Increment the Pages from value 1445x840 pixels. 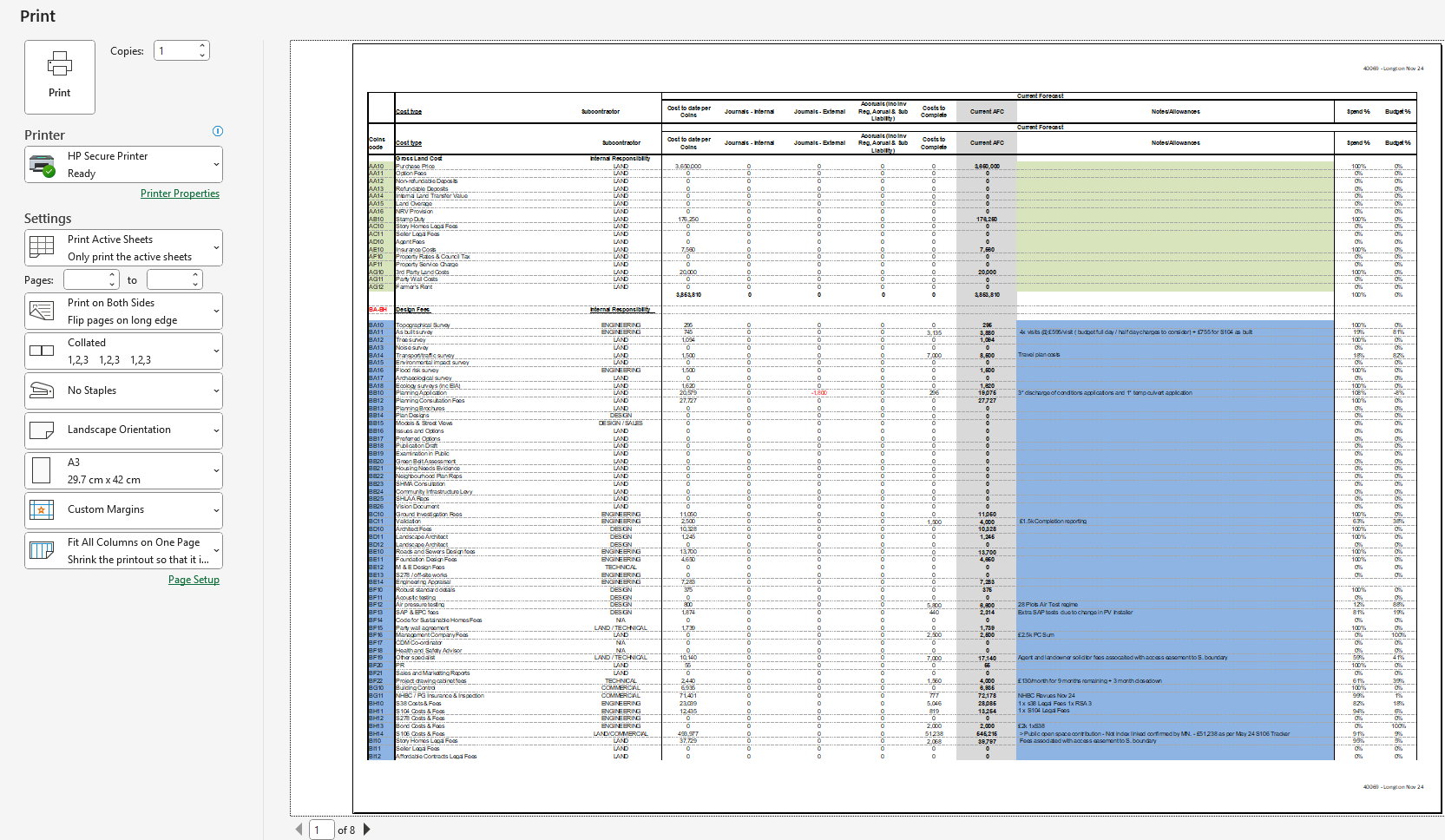113,275
